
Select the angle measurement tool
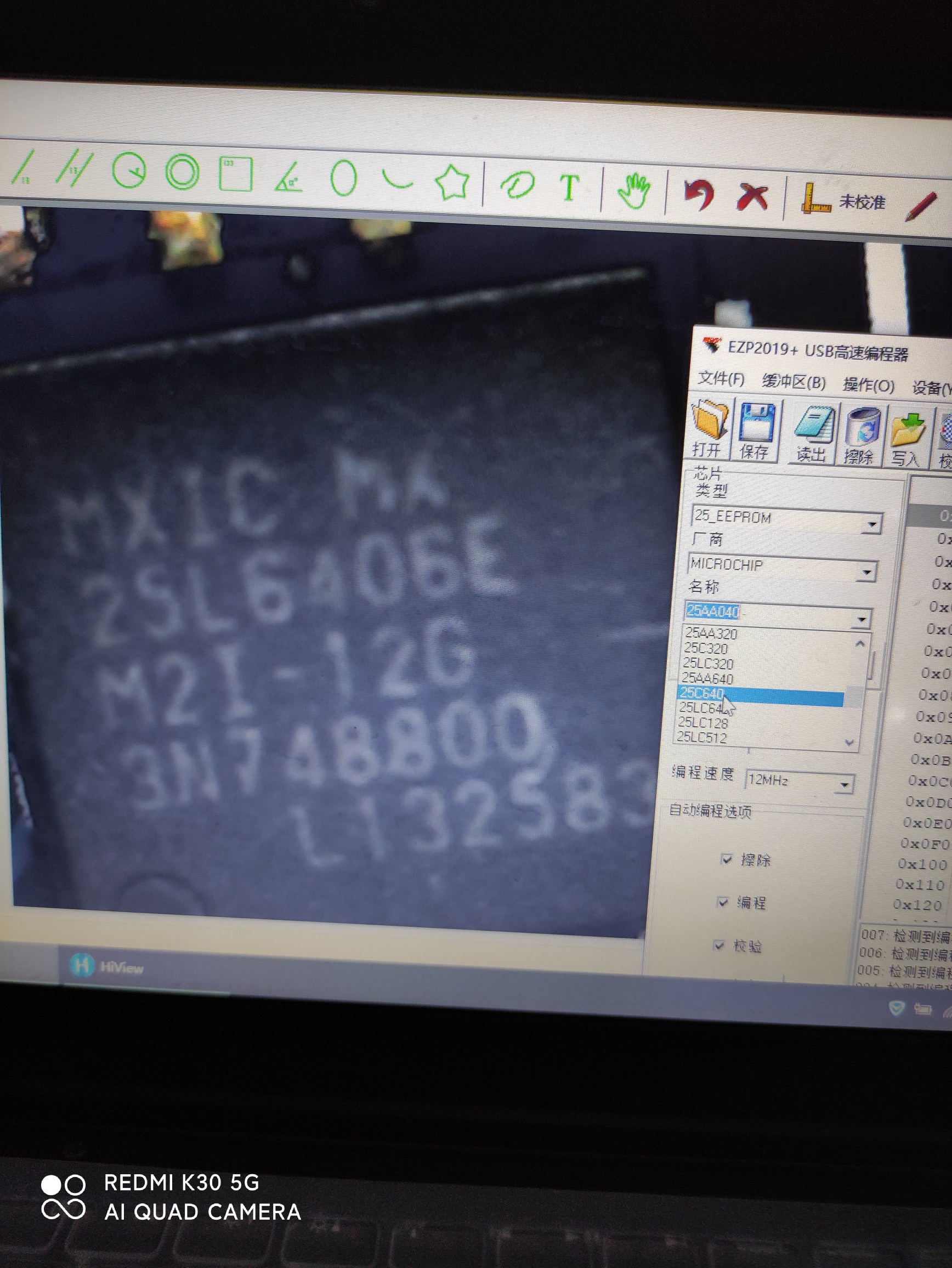click(288, 177)
